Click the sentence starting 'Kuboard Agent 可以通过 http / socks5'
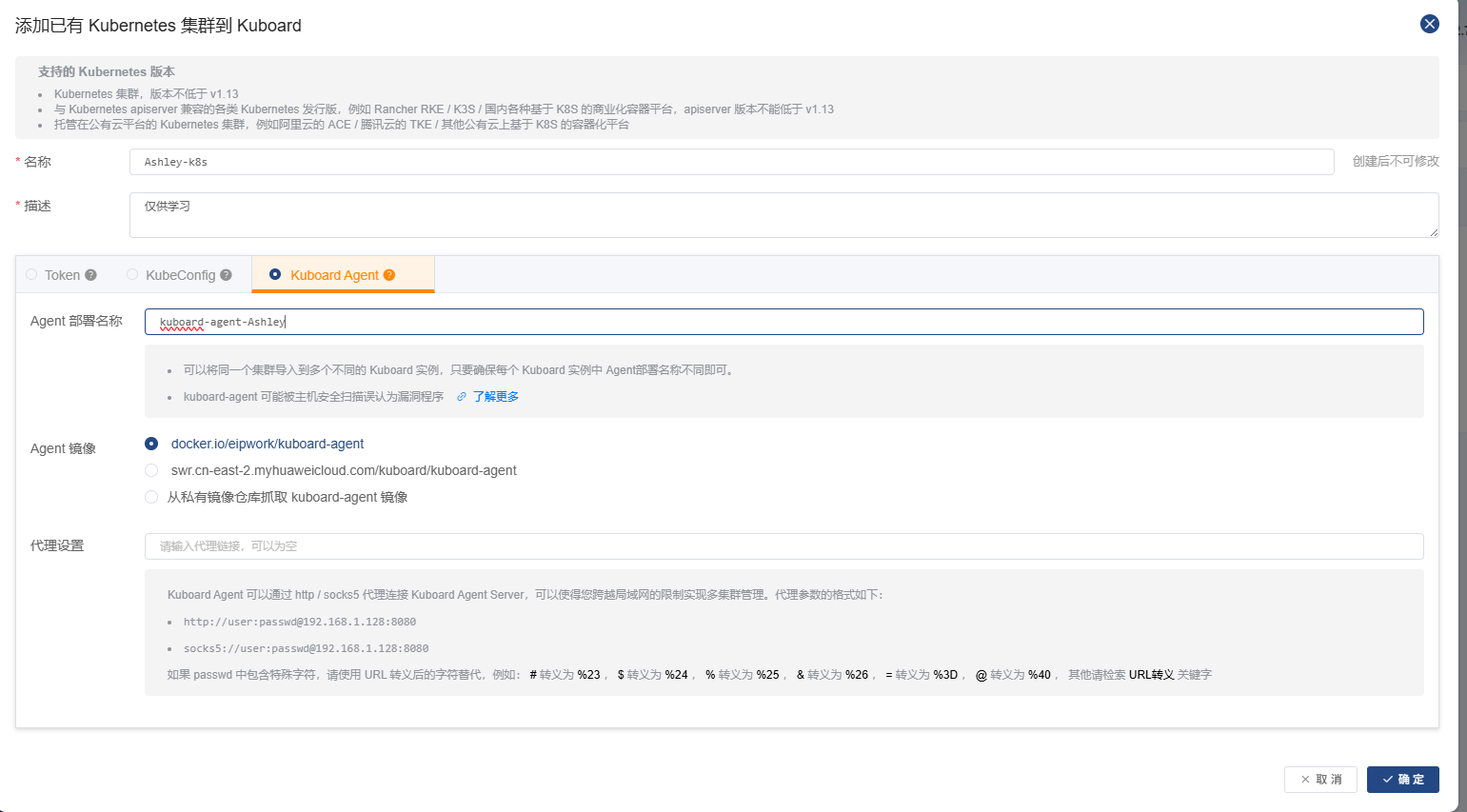Viewport: 1467px width, 812px height. point(525,595)
